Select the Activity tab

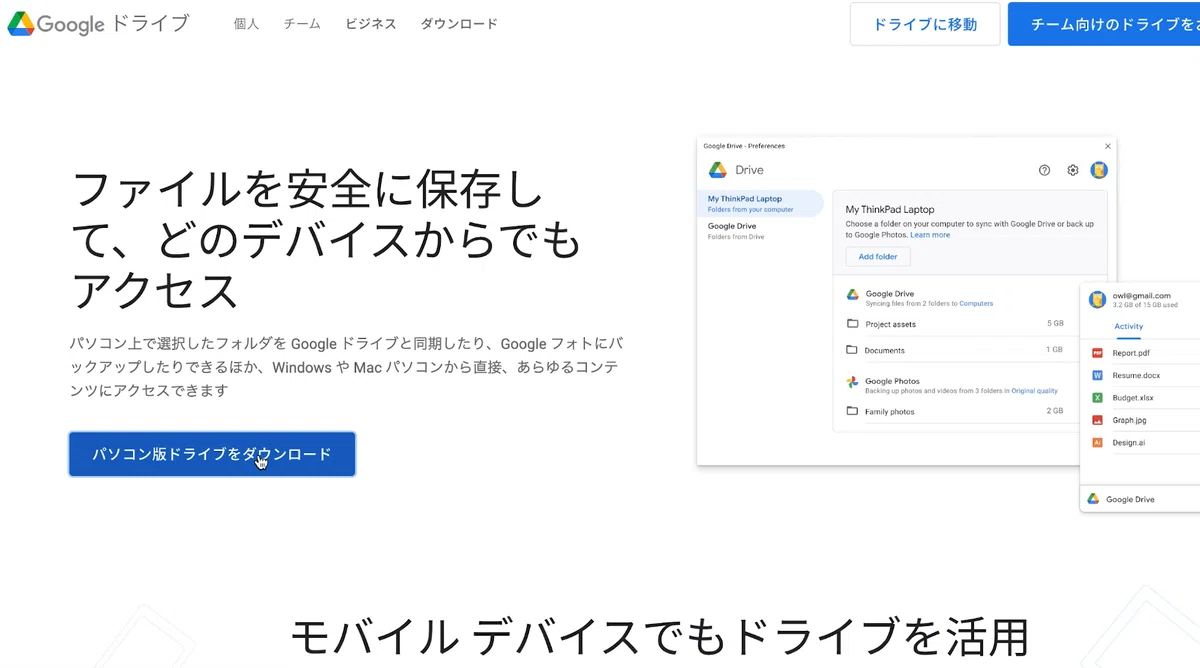click(1128, 327)
